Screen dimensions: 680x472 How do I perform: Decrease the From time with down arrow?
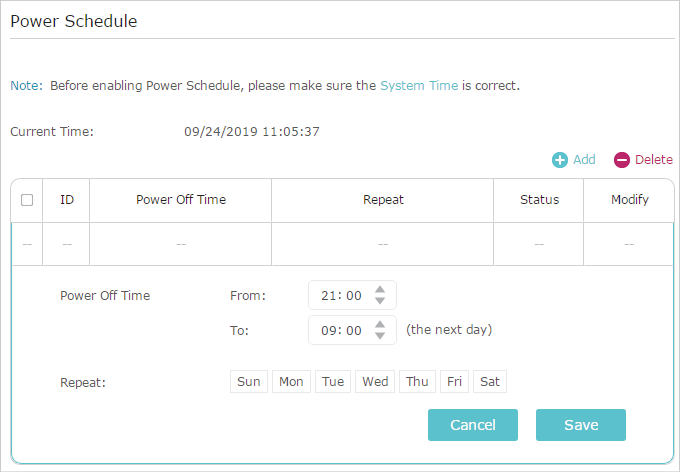tap(380, 300)
